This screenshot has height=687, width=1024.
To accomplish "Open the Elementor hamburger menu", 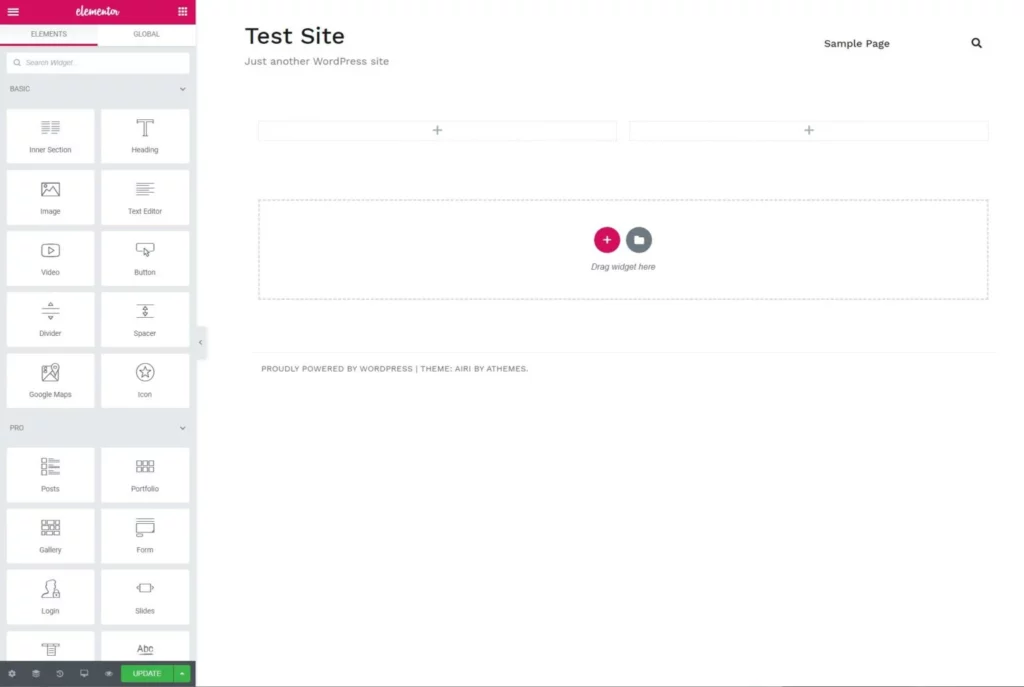I will click(x=13, y=12).
